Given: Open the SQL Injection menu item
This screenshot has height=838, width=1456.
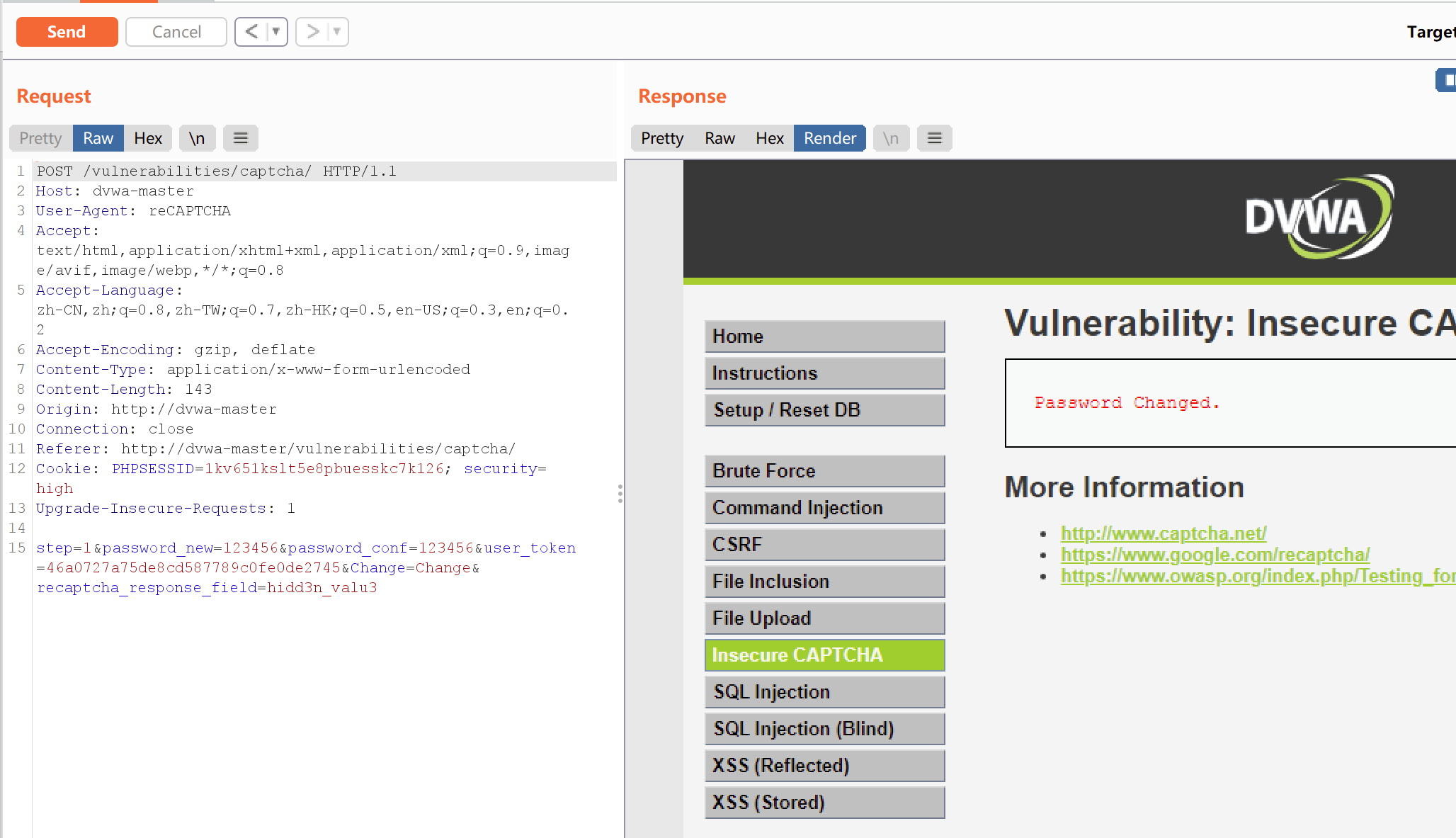Looking at the screenshot, I should point(824,692).
